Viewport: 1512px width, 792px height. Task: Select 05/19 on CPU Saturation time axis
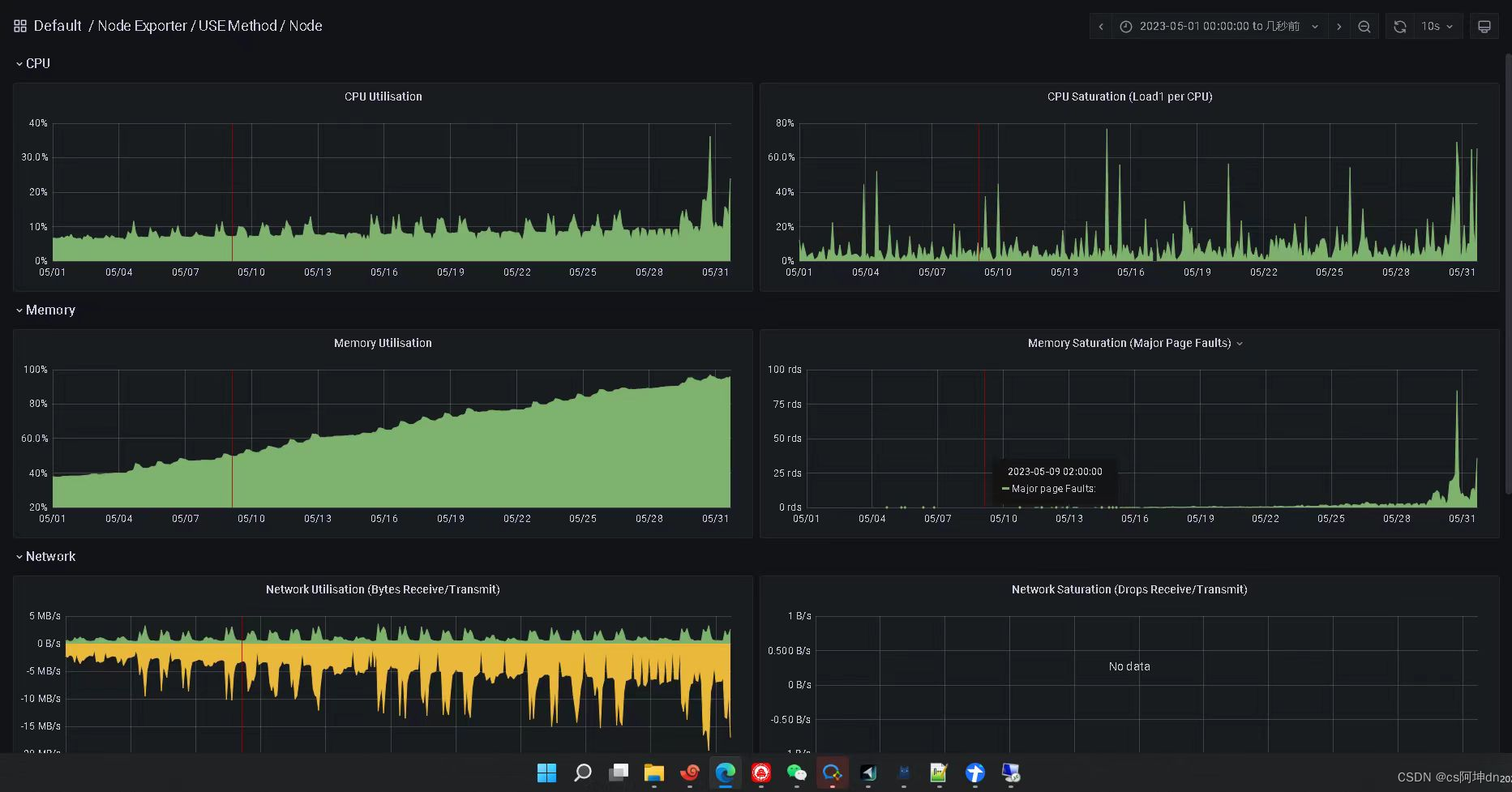tap(1197, 272)
